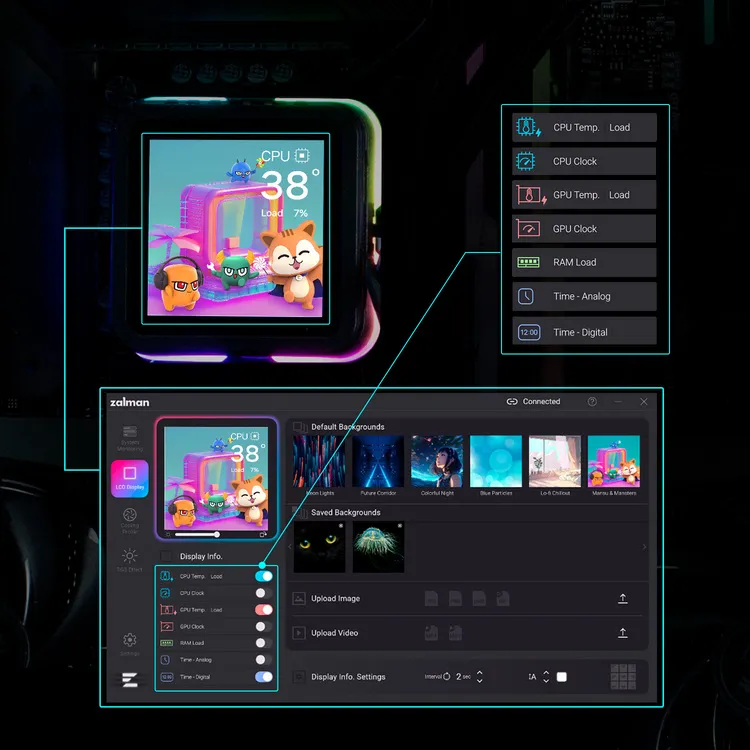The height and width of the screenshot is (750, 750).
Task: Open the RGB Effect section
Action: (130, 560)
